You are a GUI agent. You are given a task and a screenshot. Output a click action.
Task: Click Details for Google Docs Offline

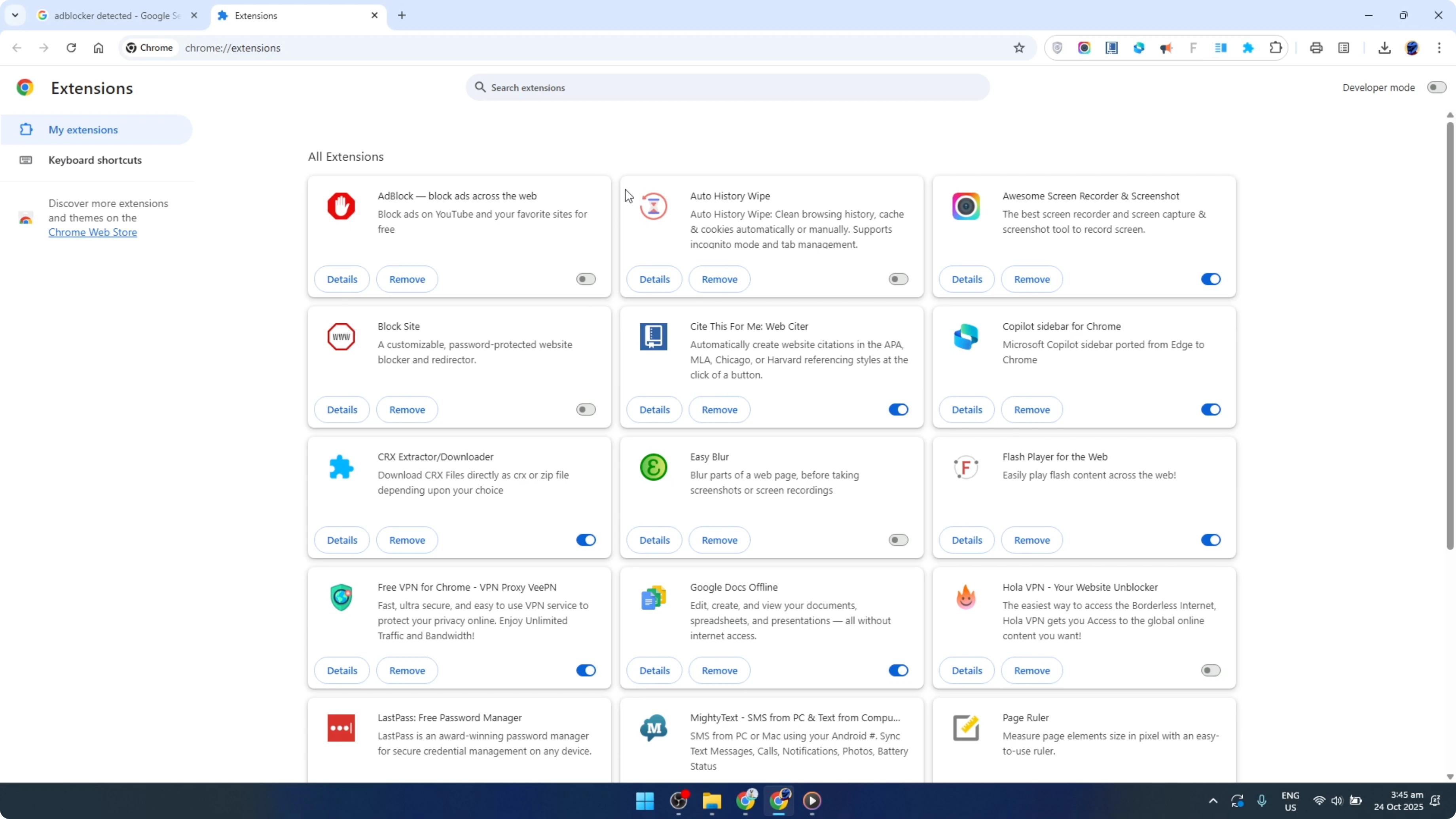point(654,670)
